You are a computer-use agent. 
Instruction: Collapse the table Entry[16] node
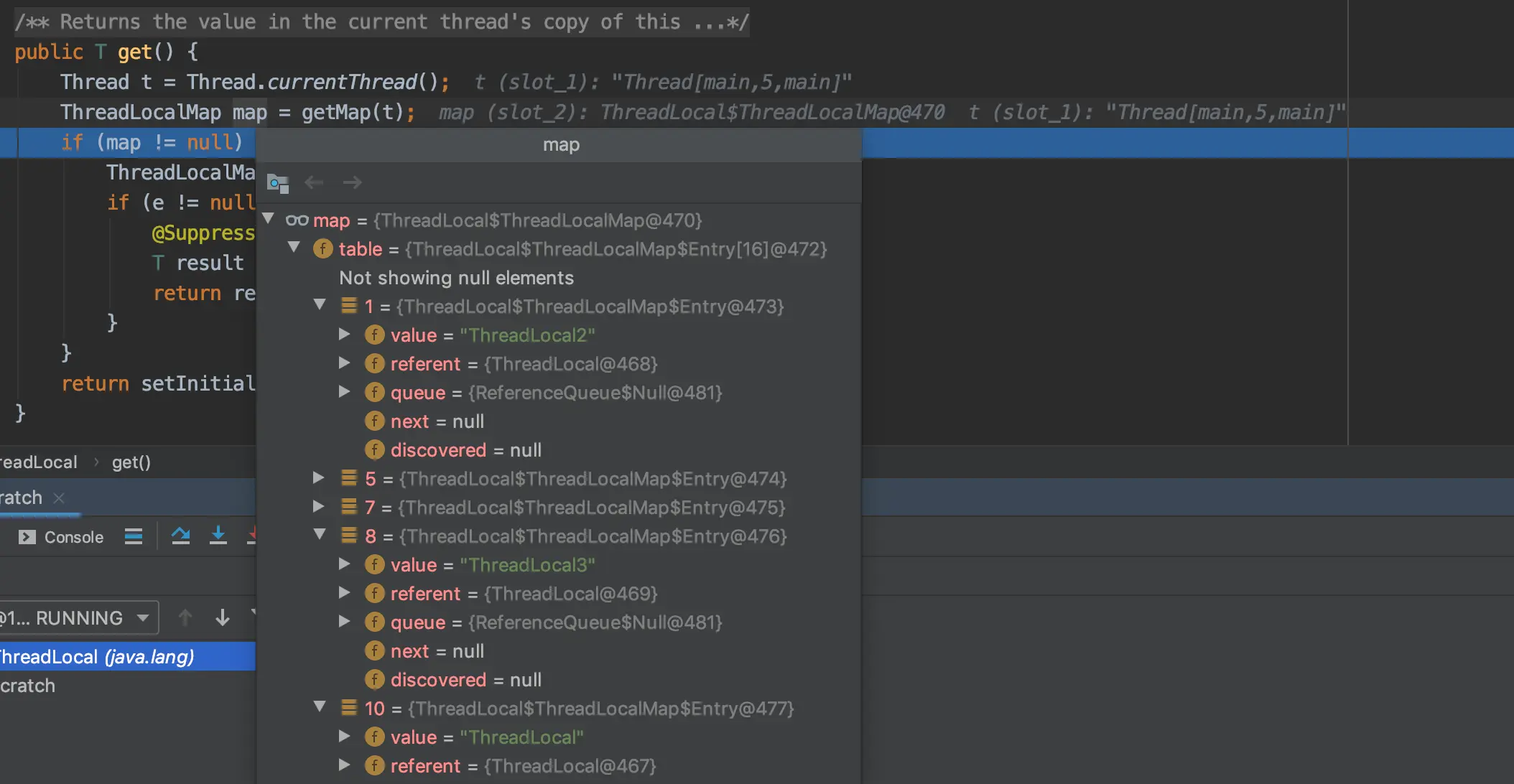[294, 248]
